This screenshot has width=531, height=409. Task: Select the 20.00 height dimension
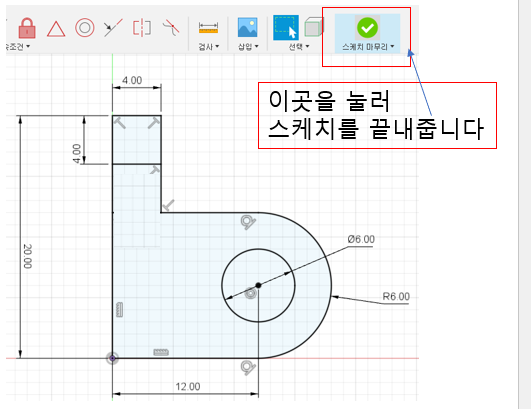coord(27,256)
